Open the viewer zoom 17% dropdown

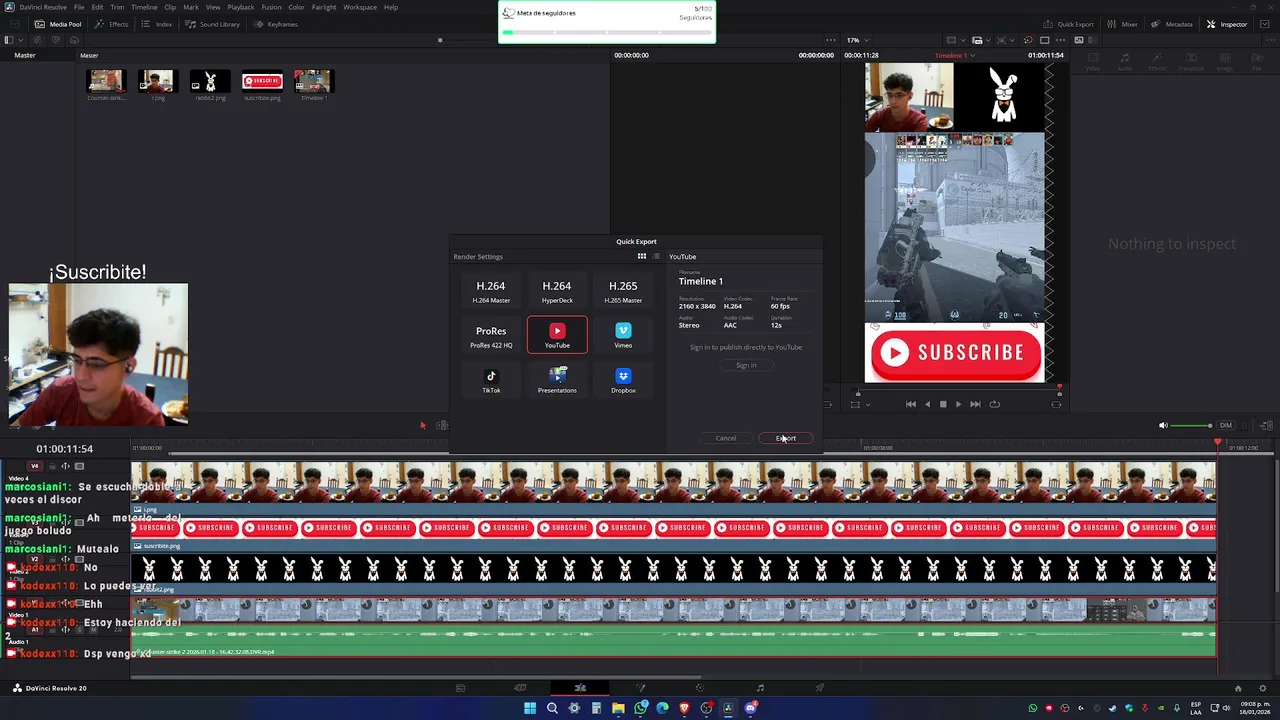(858, 40)
